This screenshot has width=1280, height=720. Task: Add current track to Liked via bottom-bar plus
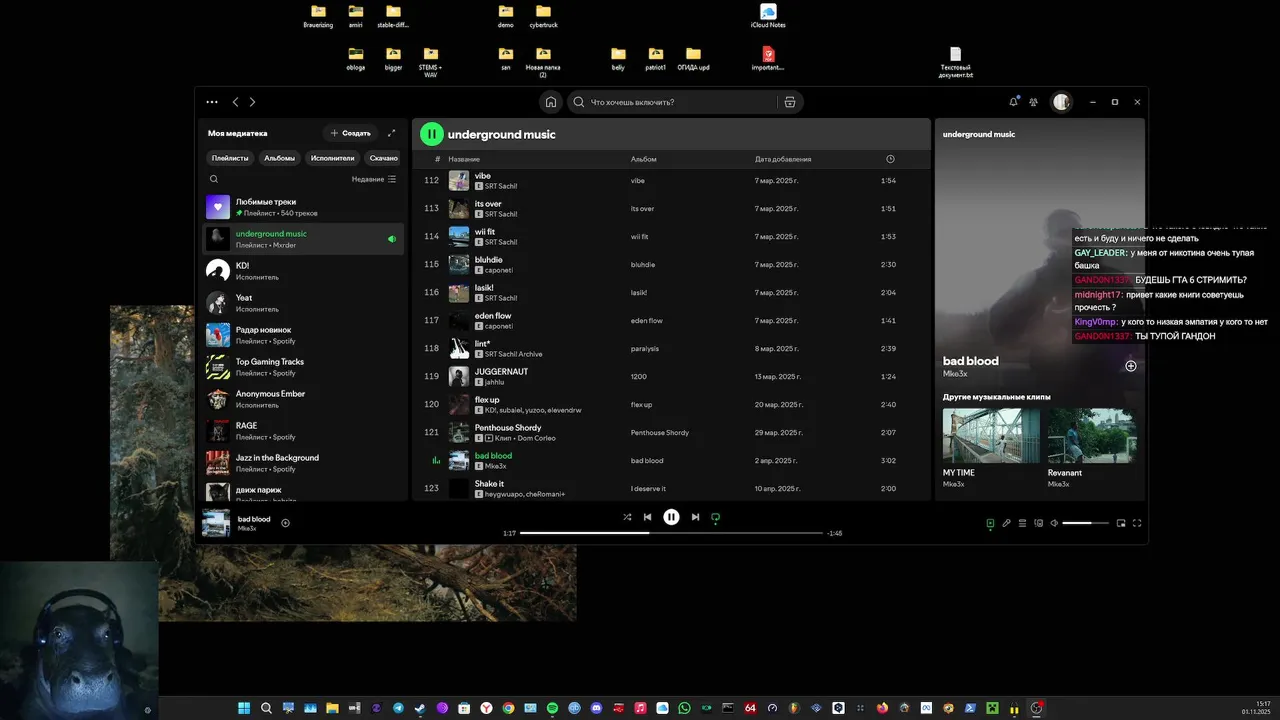pyautogui.click(x=285, y=522)
